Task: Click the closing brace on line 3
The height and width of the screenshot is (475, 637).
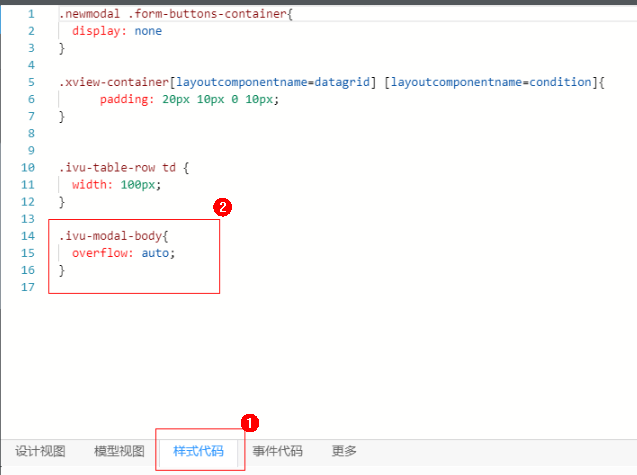Action: pyautogui.click(x=62, y=48)
